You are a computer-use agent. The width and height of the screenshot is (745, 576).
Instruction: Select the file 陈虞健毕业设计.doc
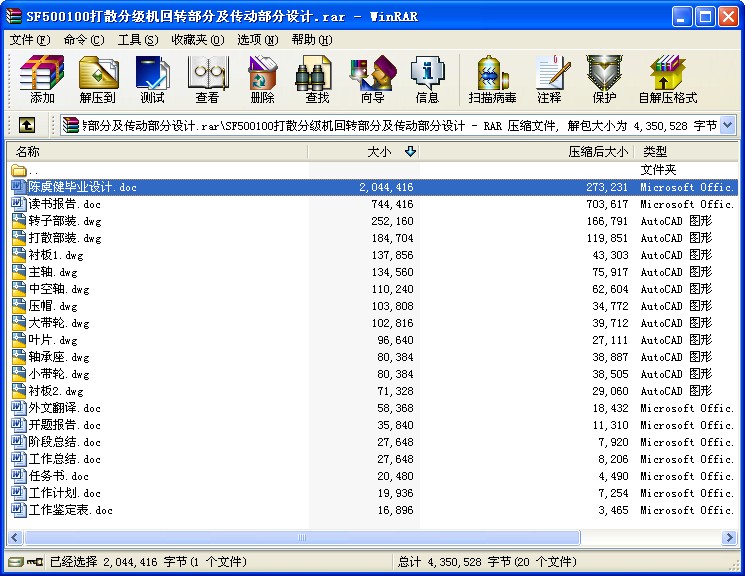(x=373, y=187)
